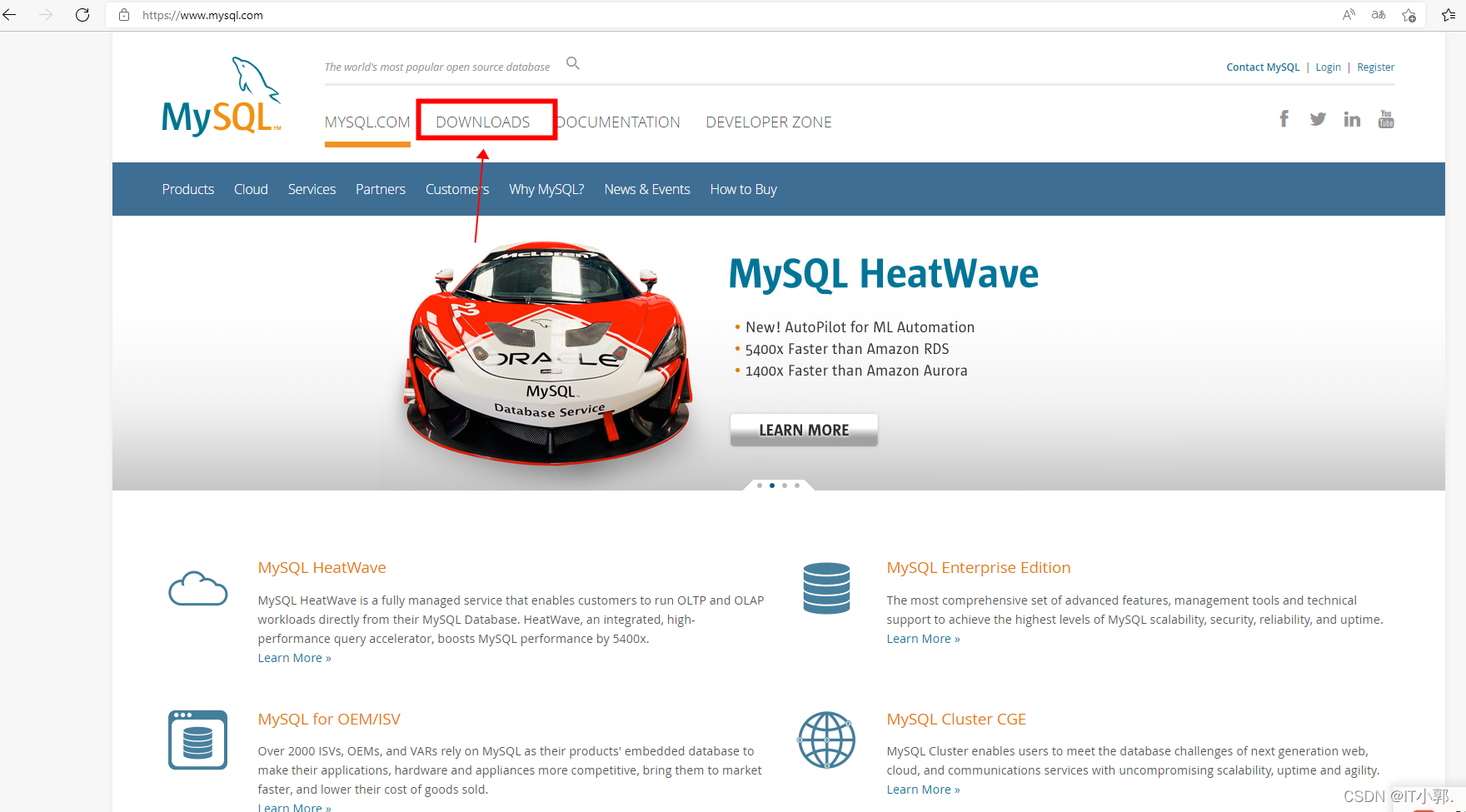Open the Partners menu item
1466x812 pixels.
381,189
